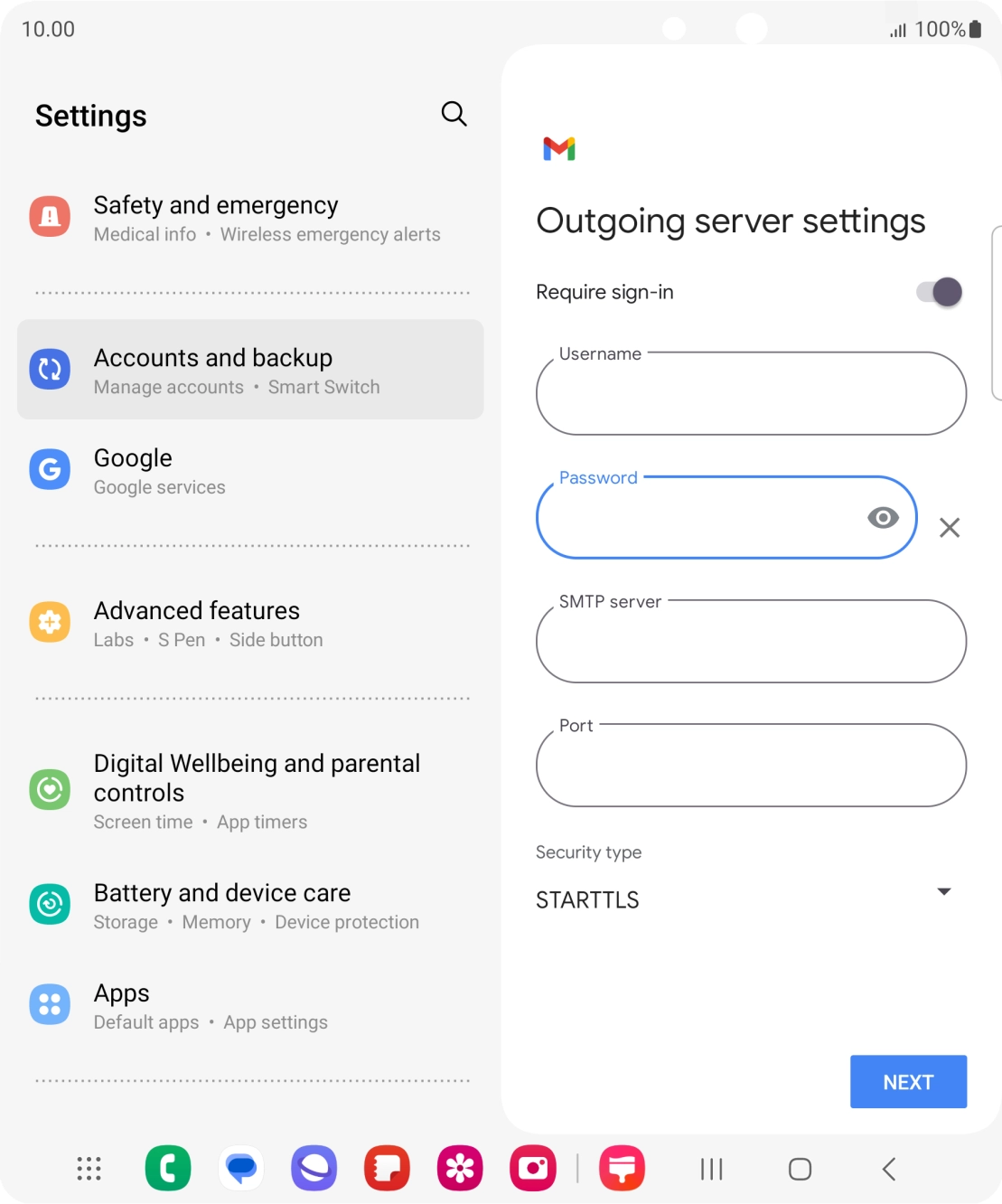This screenshot has width=1002, height=1204.
Task: Focus the SMTP server input field
Action: 751,641
